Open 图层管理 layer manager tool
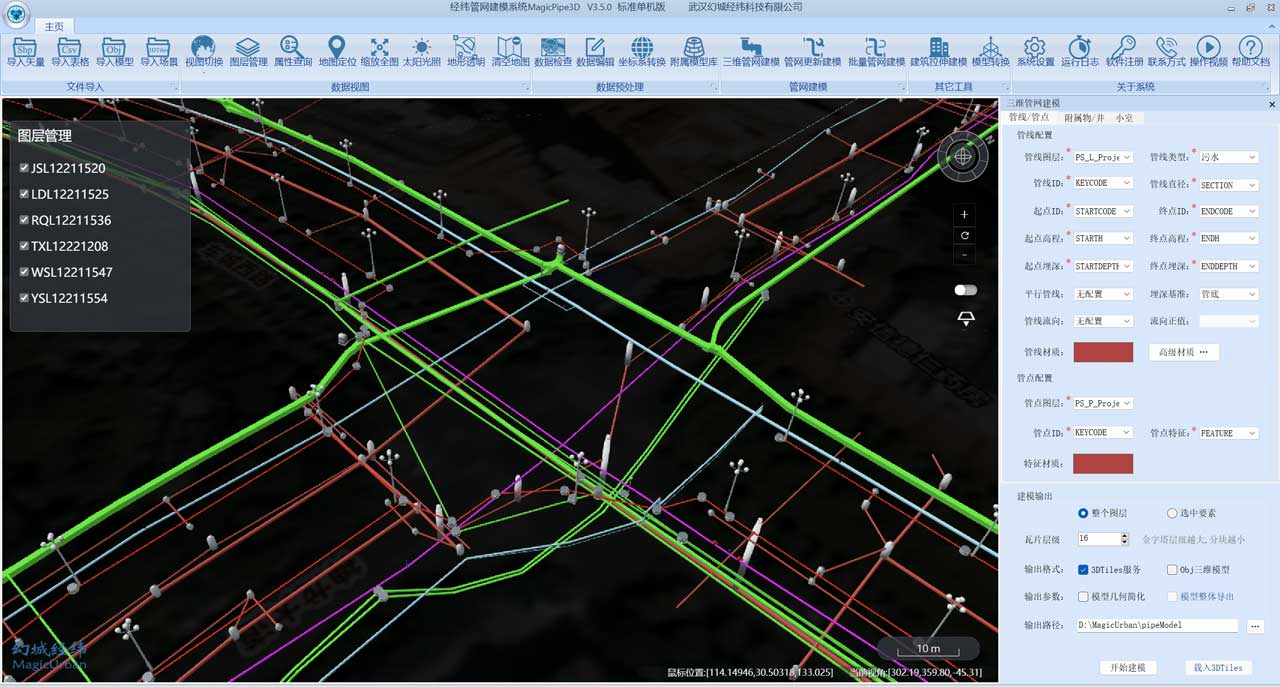Image resolution: width=1280 pixels, height=687 pixels. click(x=248, y=52)
